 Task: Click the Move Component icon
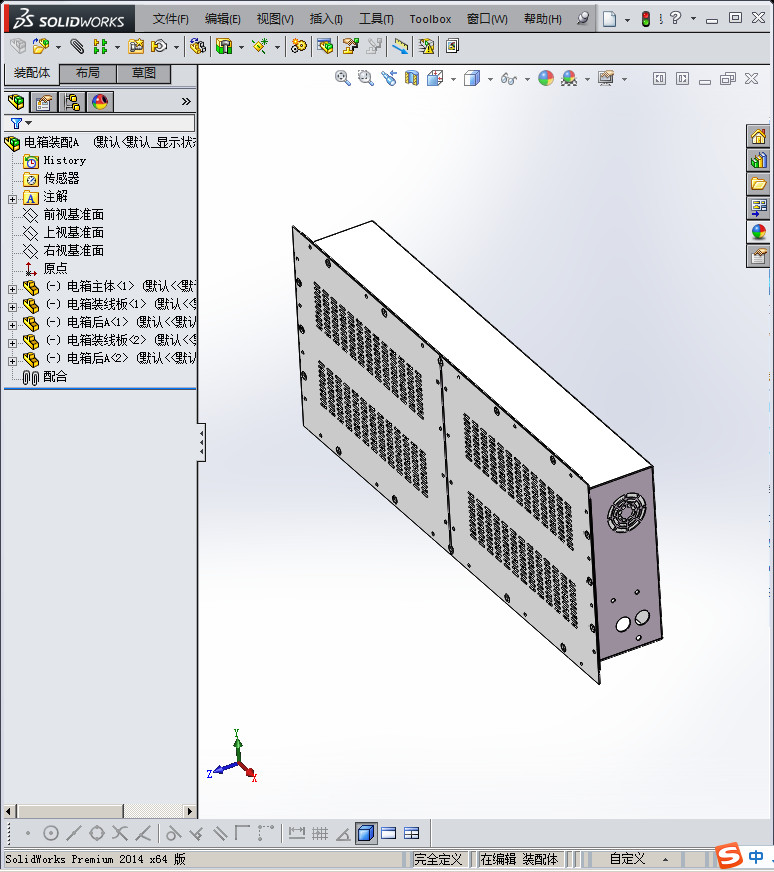tap(160, 46)
